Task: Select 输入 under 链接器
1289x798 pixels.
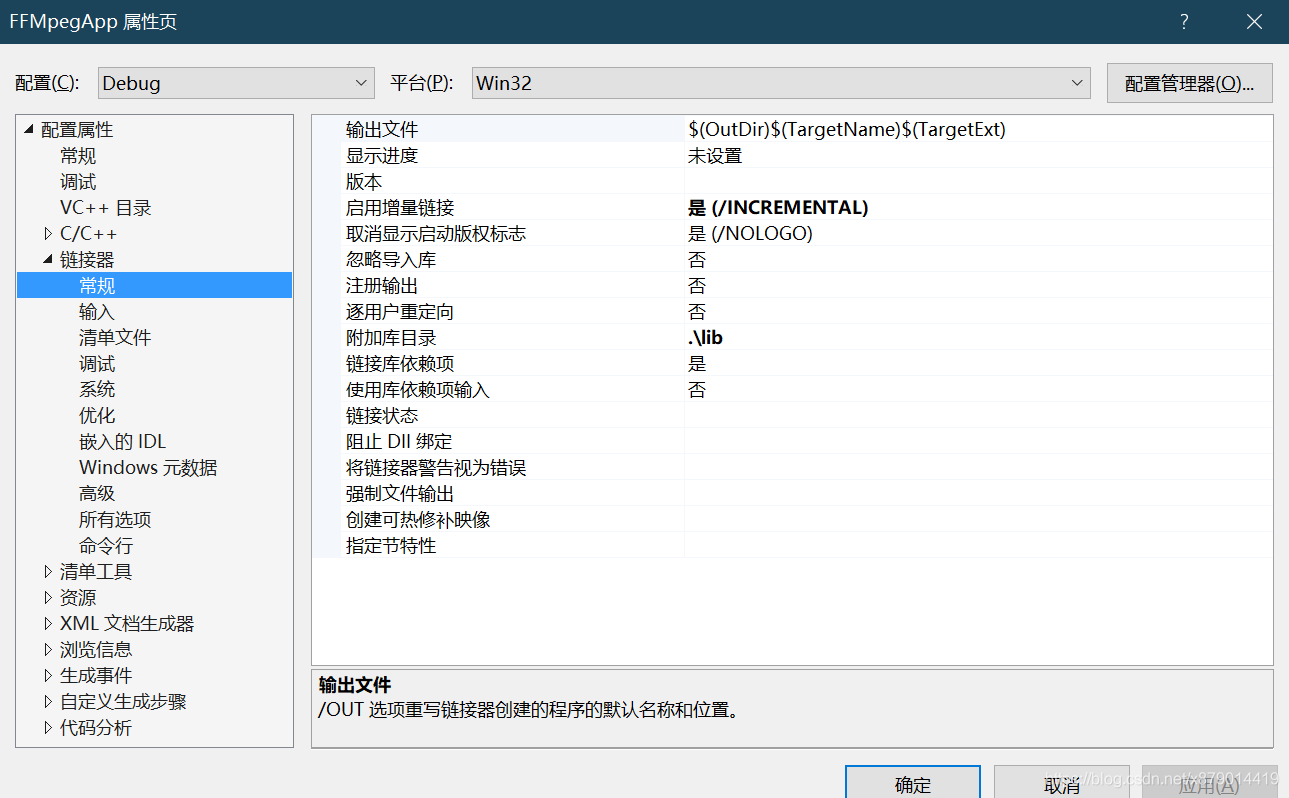Action: click(x=97, y=311)
